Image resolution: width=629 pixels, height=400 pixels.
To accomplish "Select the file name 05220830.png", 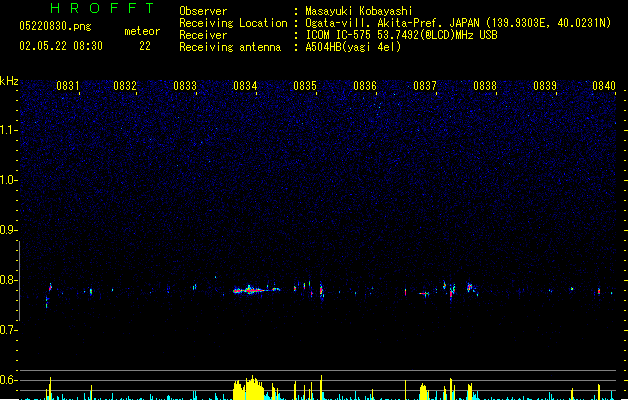I will 55,26.
